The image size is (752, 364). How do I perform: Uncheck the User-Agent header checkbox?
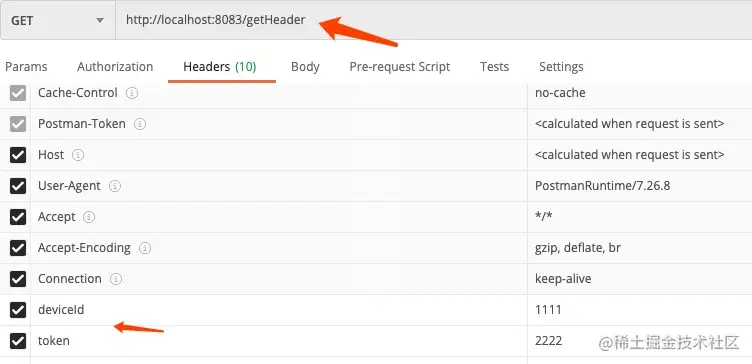[18, 186]
